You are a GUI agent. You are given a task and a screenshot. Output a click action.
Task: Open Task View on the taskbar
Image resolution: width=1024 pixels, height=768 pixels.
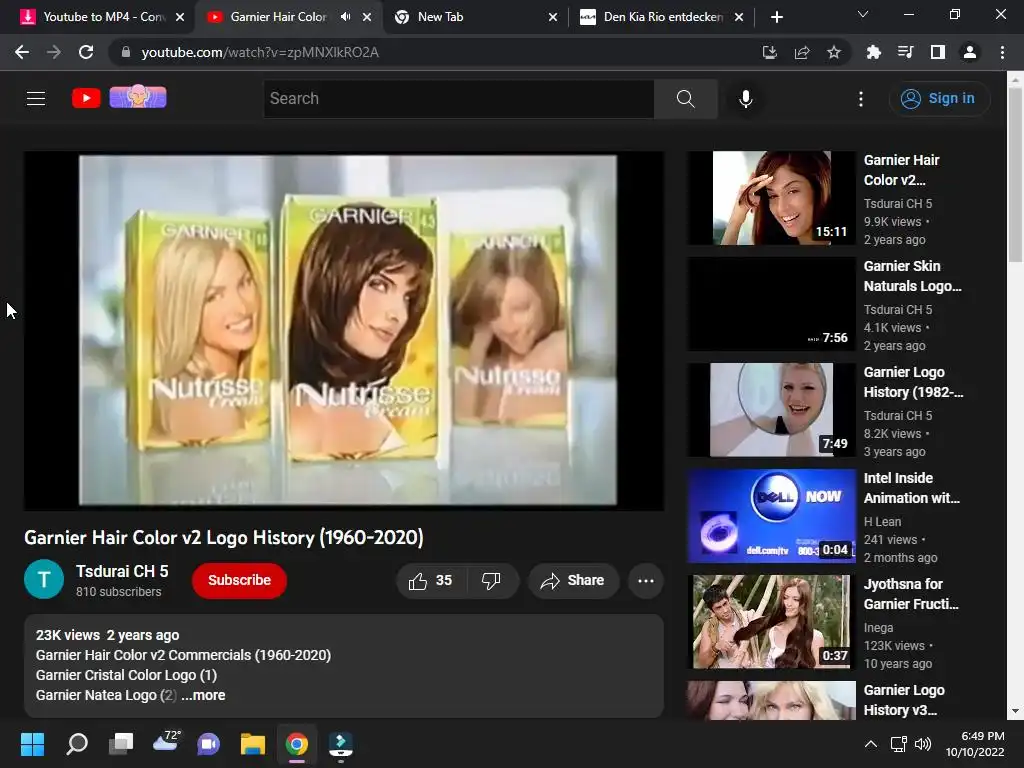(121, 744)
